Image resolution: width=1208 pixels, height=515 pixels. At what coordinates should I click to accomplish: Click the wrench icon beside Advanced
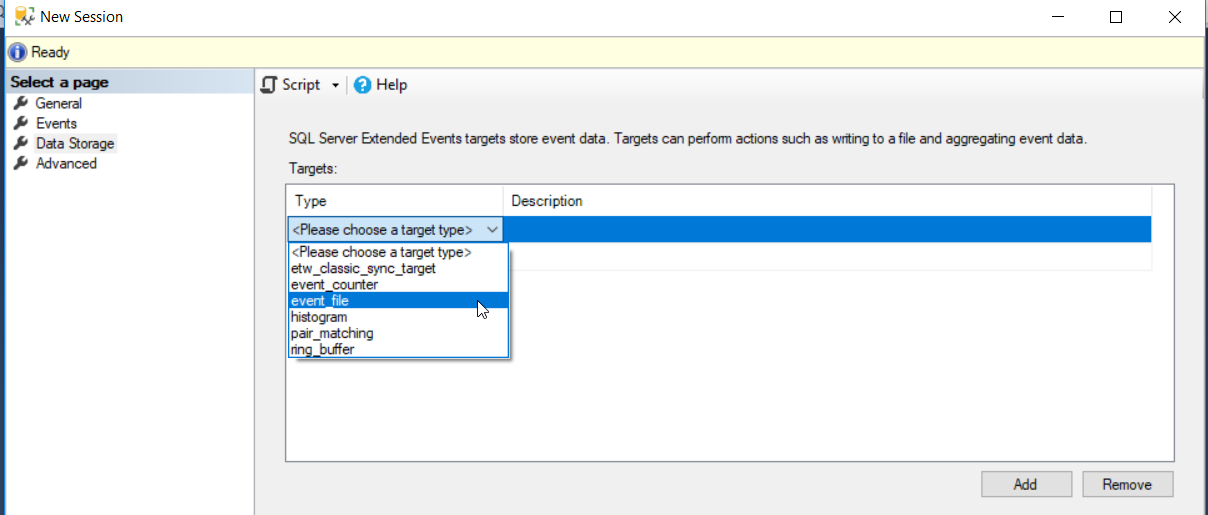20,163
